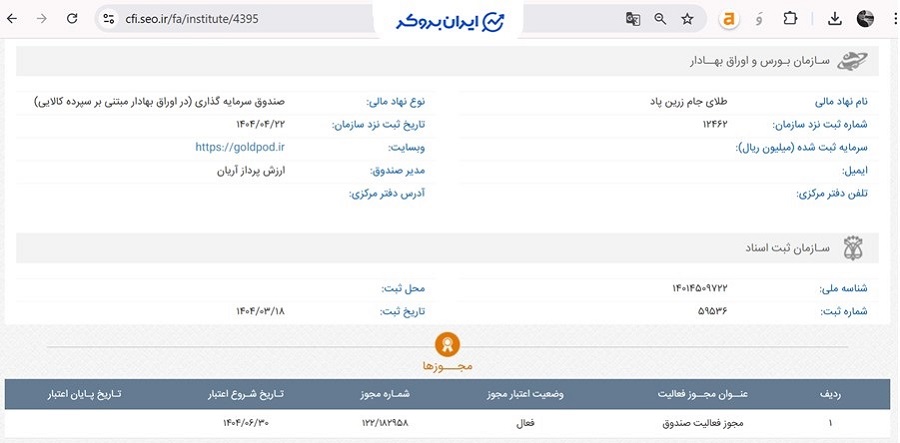900x443 pixels.
Task: Click the وضعیت اعتبار مجوز column header
Action: coord(525,395)
